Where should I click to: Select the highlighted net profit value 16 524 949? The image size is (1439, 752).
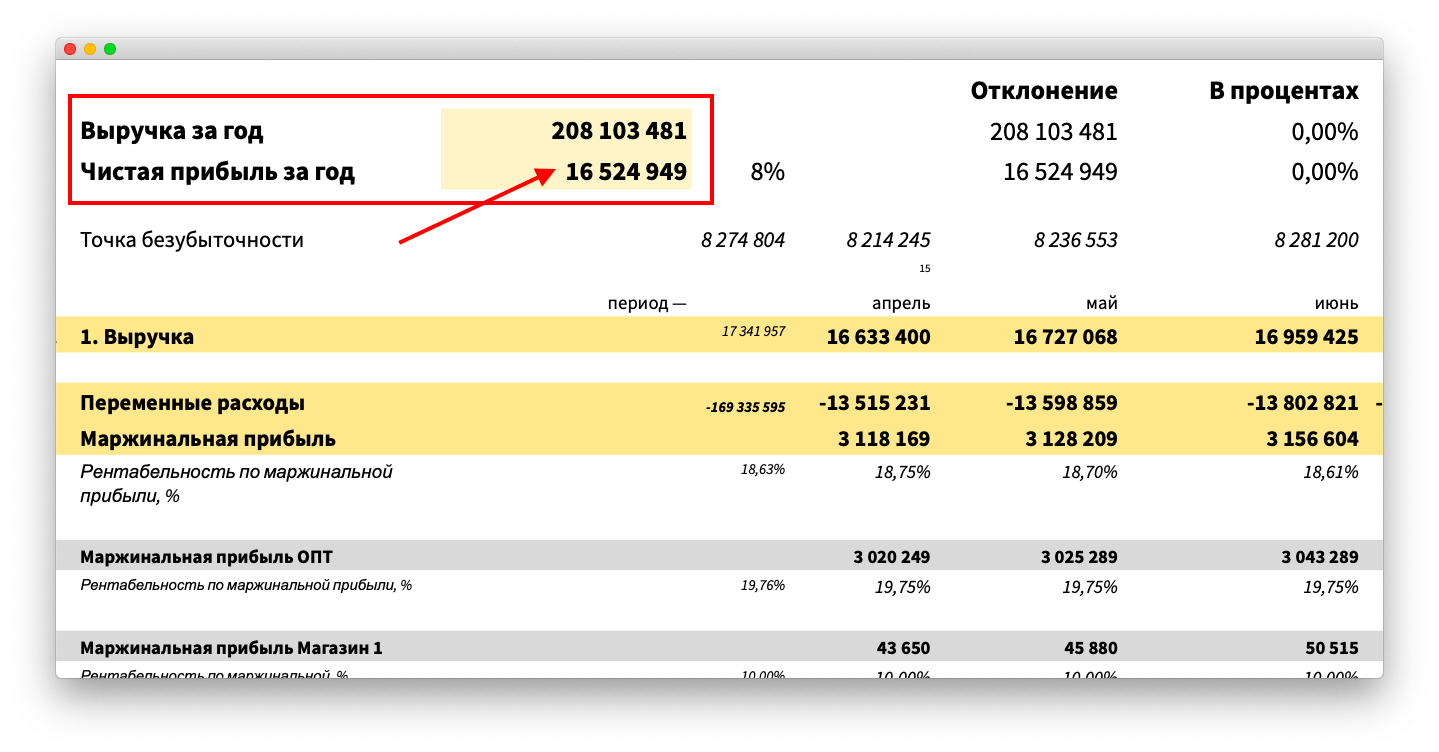625,172
